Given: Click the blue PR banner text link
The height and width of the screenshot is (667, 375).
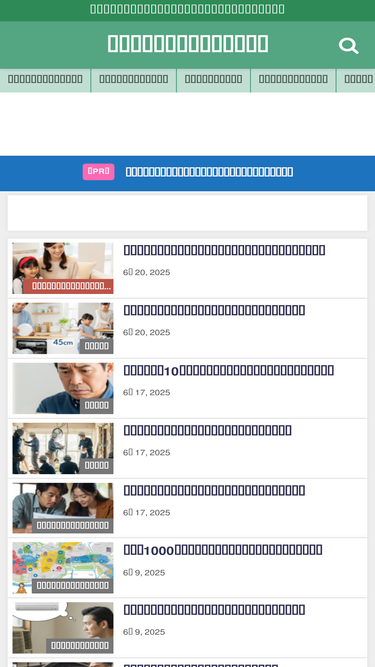Looking at the screenshot, I should [x=209, y=172].
